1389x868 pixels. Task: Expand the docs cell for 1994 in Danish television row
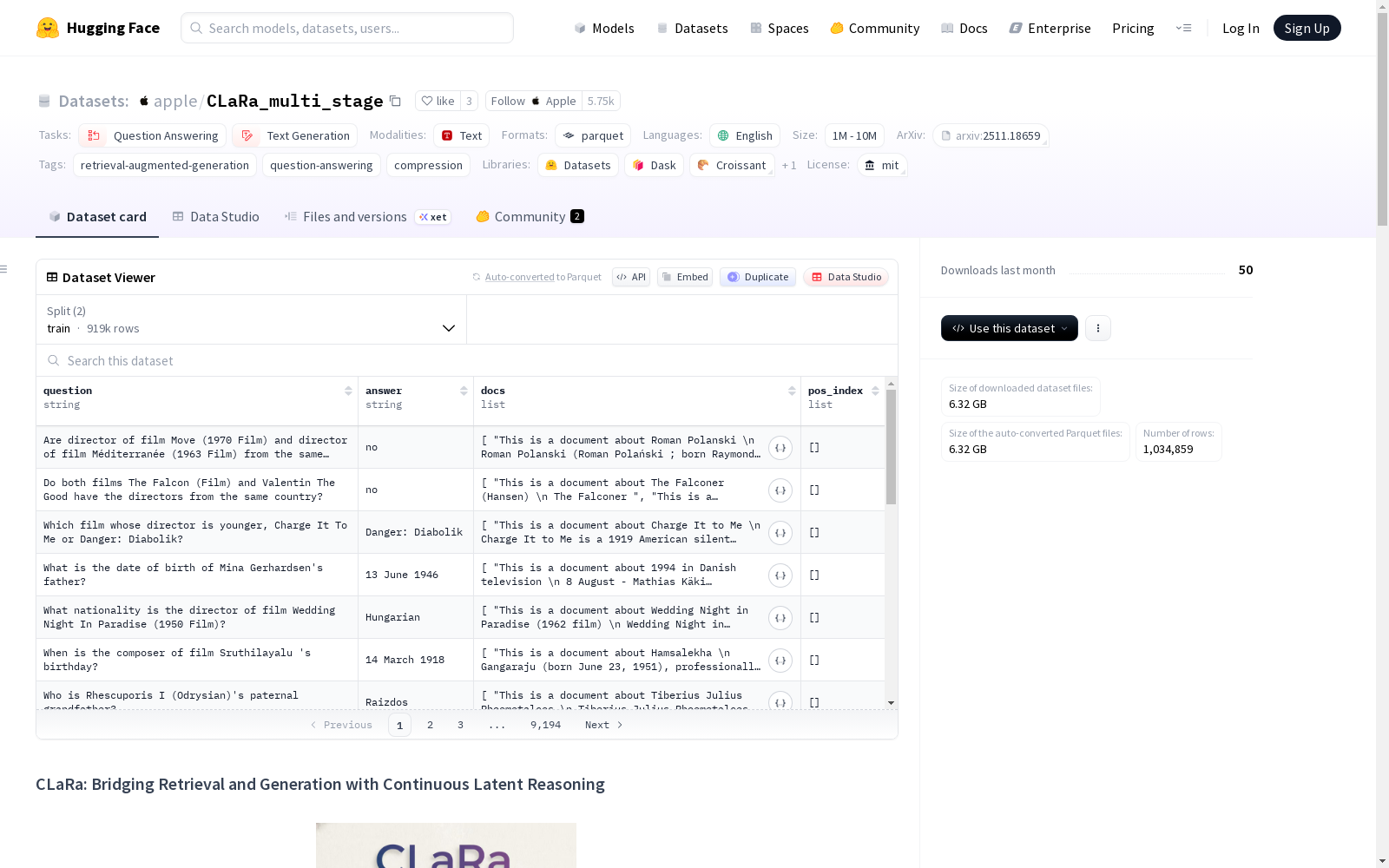(x=780, y=575)
